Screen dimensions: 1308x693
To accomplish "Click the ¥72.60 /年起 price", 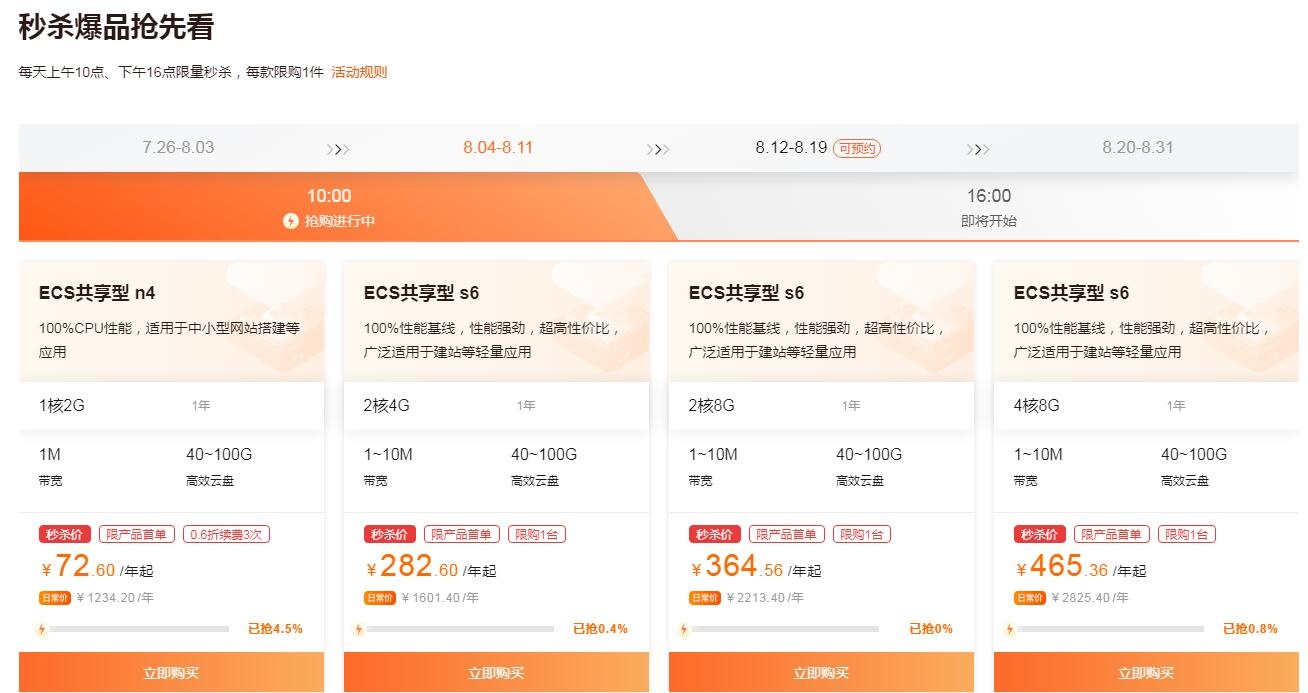I will [97, 567].
